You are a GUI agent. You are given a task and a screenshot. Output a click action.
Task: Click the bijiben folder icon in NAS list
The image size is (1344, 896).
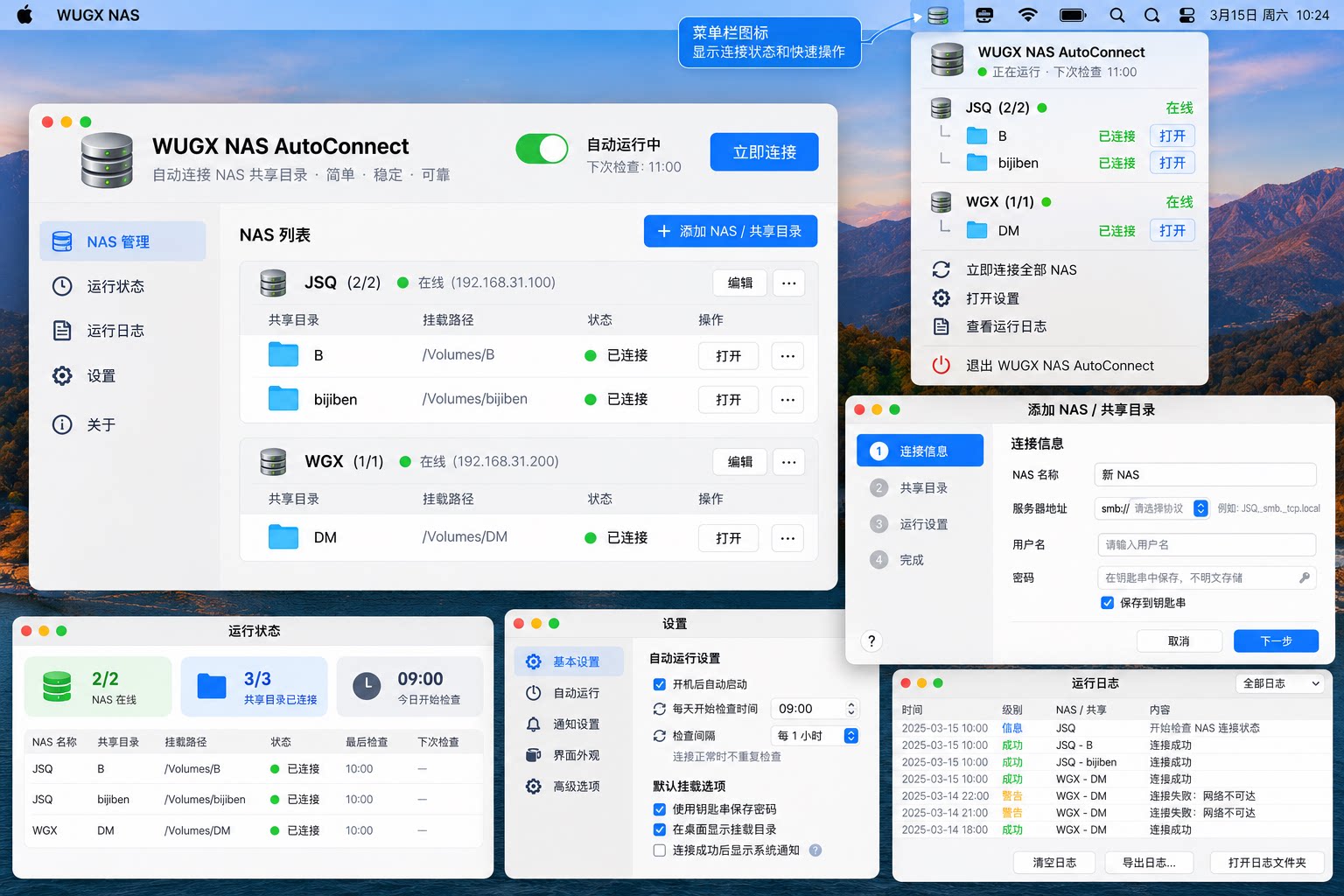pyautogui.click(x=283, y=399)
